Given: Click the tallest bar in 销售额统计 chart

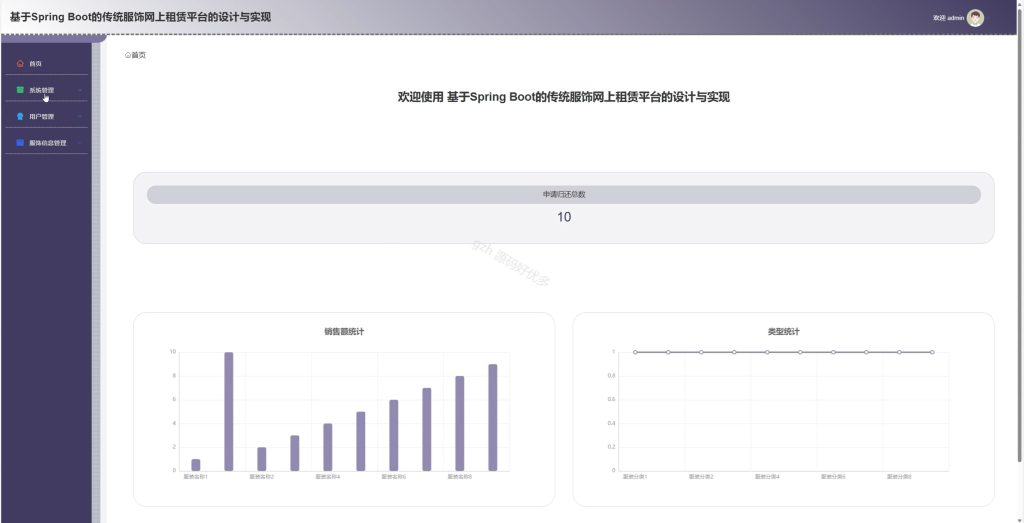Looking at the screenshot, I should click(x=229, y=411).
